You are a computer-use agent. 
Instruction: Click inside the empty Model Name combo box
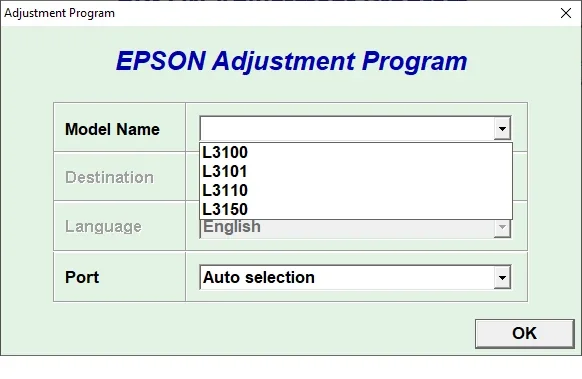tap(347, 129)
